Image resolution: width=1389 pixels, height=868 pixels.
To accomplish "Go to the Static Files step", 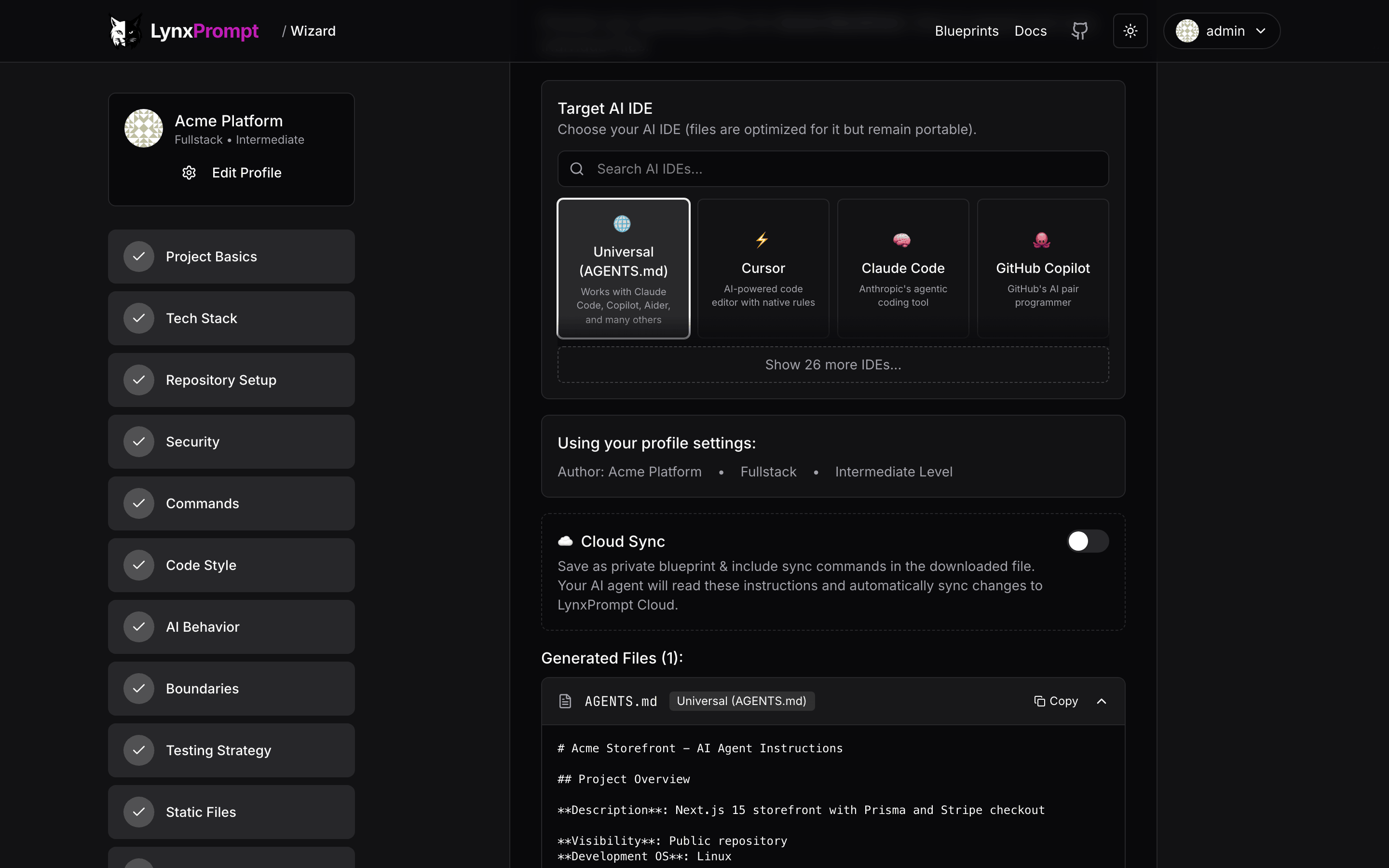I will coord(231,812).
